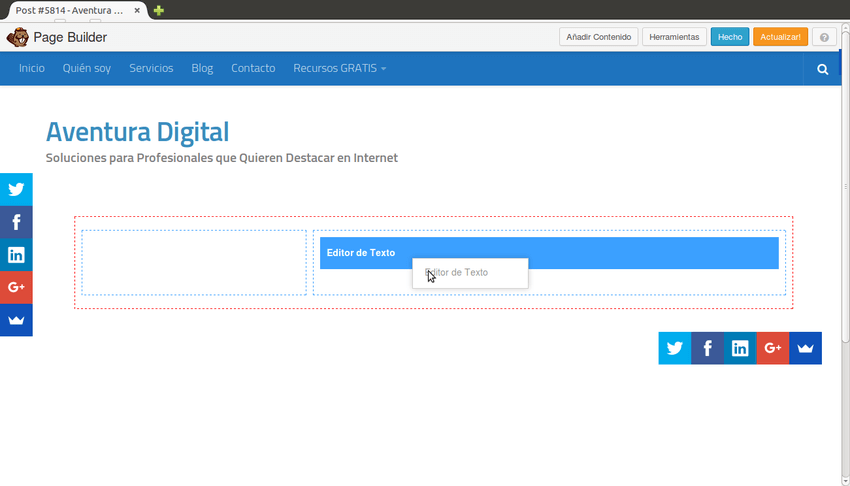Open the Añadir Contenido panel

[598, 37]
